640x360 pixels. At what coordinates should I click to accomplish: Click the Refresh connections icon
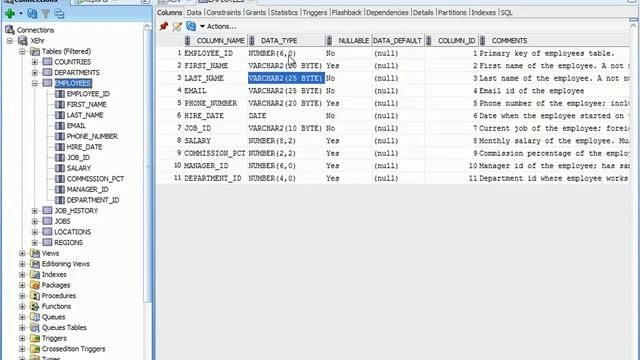pos(32,14)
